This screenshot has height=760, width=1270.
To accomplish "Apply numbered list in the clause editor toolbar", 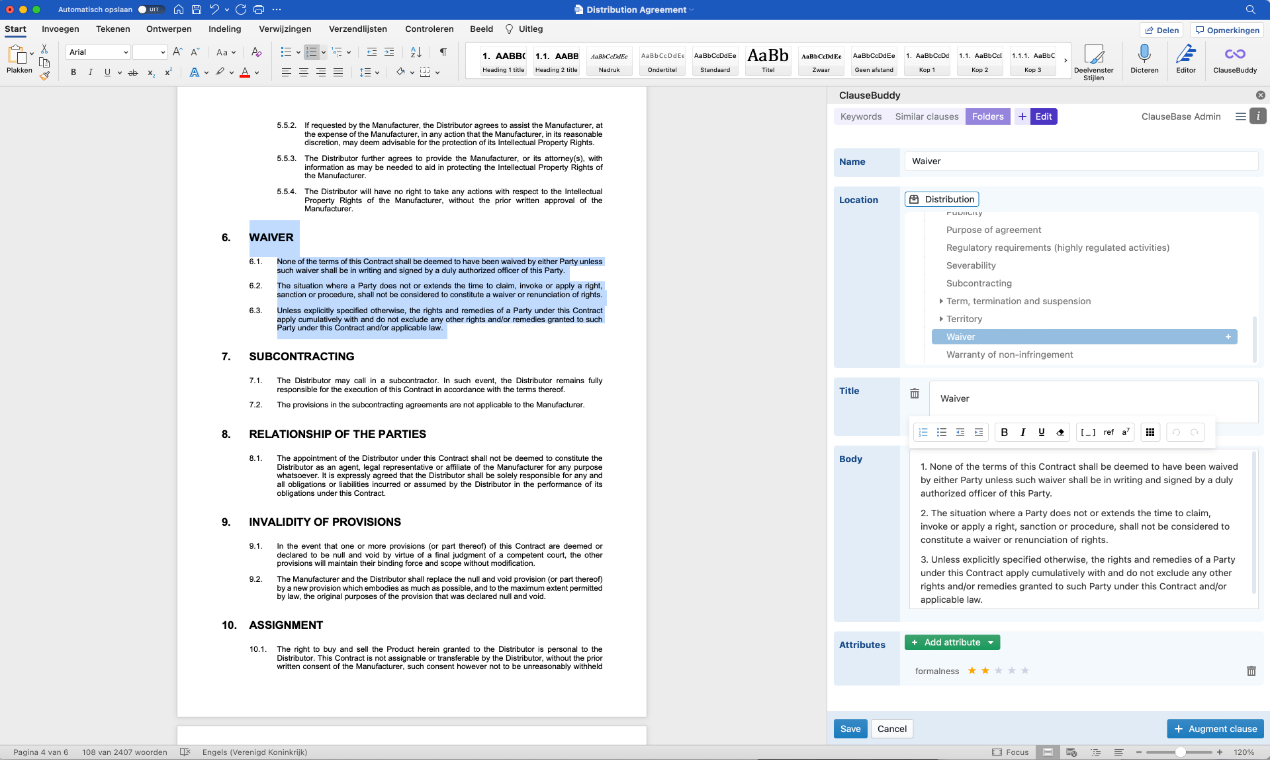I will pyautogui.click(x=923, y=432).
